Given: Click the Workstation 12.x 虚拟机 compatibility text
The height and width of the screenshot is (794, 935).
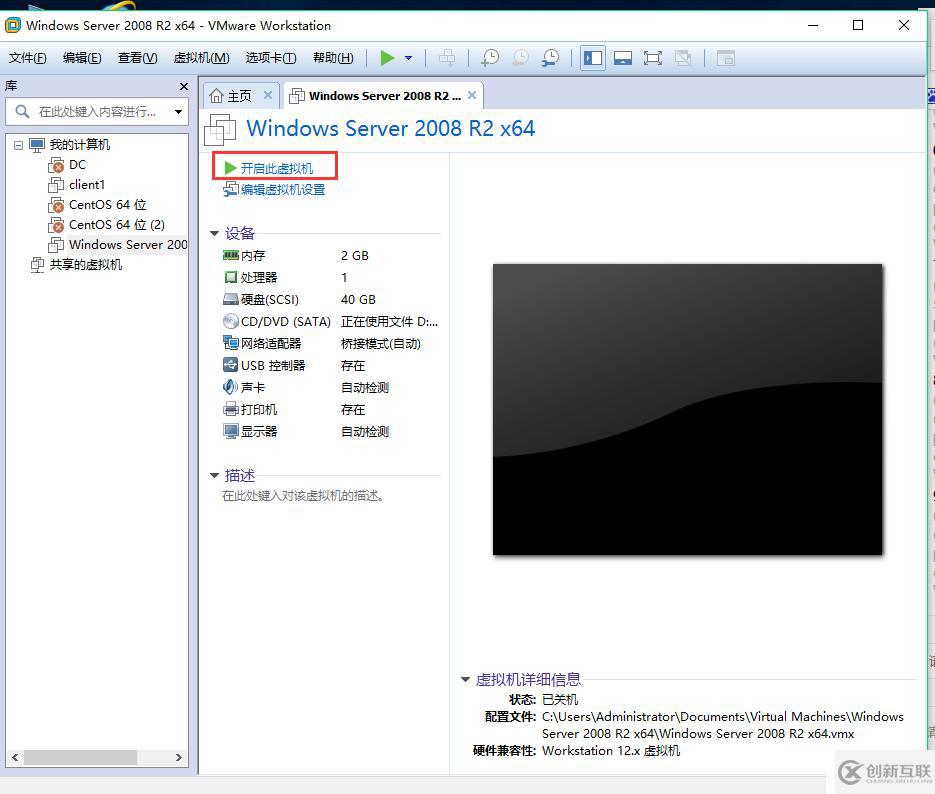Looking at the screenshot, I should (611, 750).
